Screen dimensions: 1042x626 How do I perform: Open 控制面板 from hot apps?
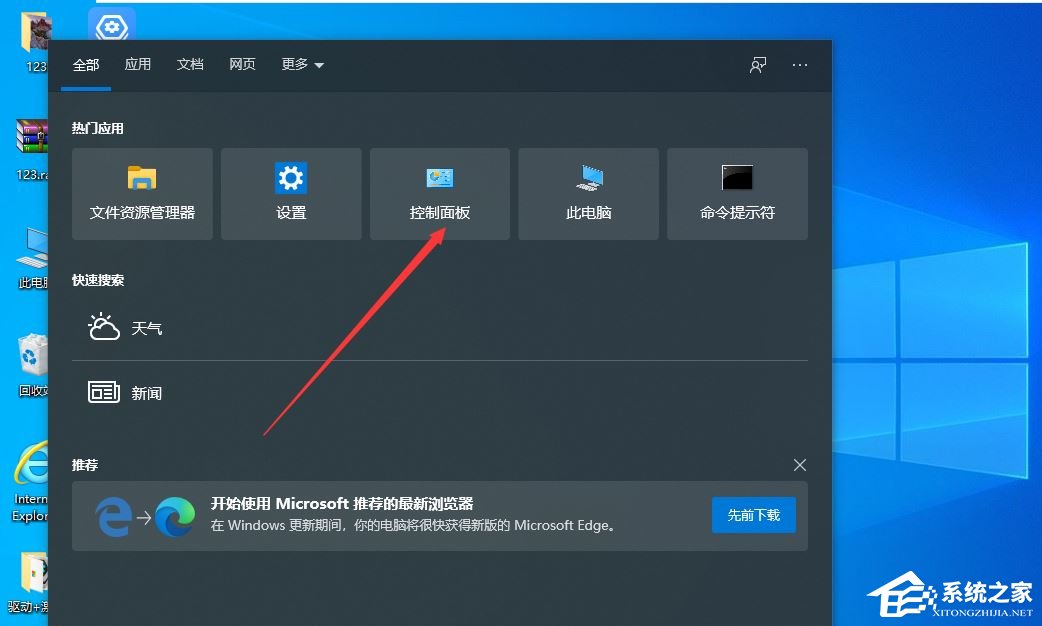point(439,193)
